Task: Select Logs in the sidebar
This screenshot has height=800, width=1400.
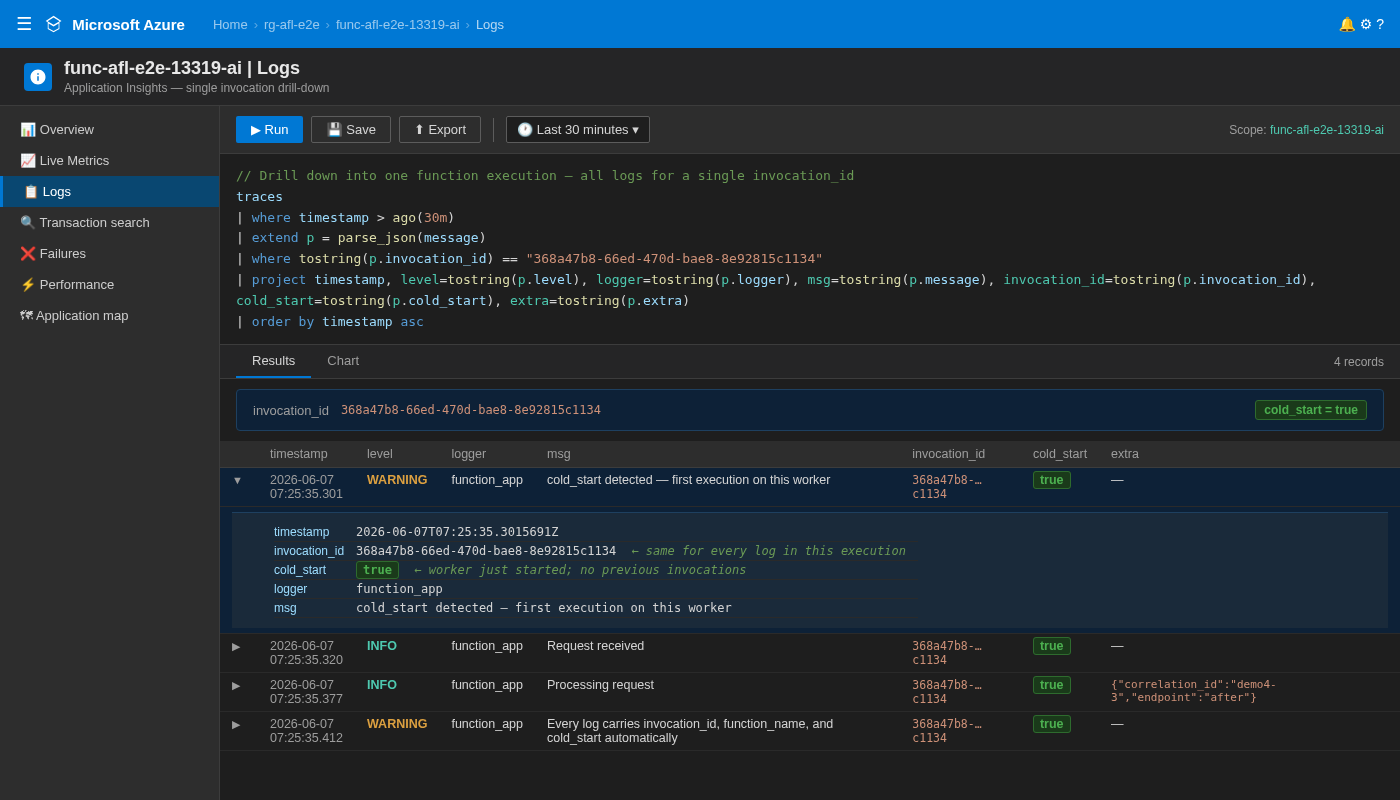Action: tap(110, 192)
